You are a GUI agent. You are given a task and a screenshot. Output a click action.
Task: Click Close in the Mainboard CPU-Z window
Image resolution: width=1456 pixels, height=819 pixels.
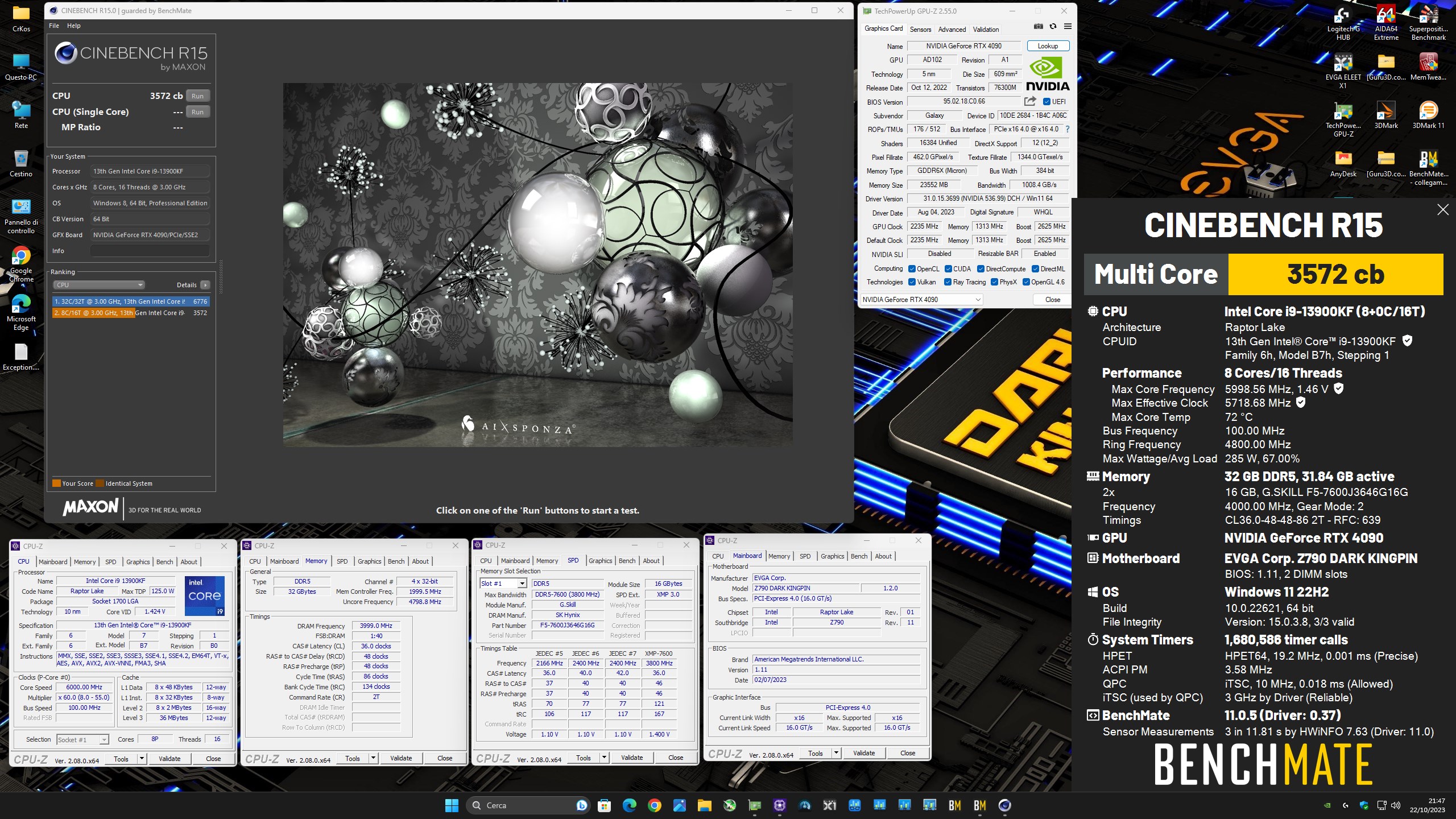coord(908,753)
